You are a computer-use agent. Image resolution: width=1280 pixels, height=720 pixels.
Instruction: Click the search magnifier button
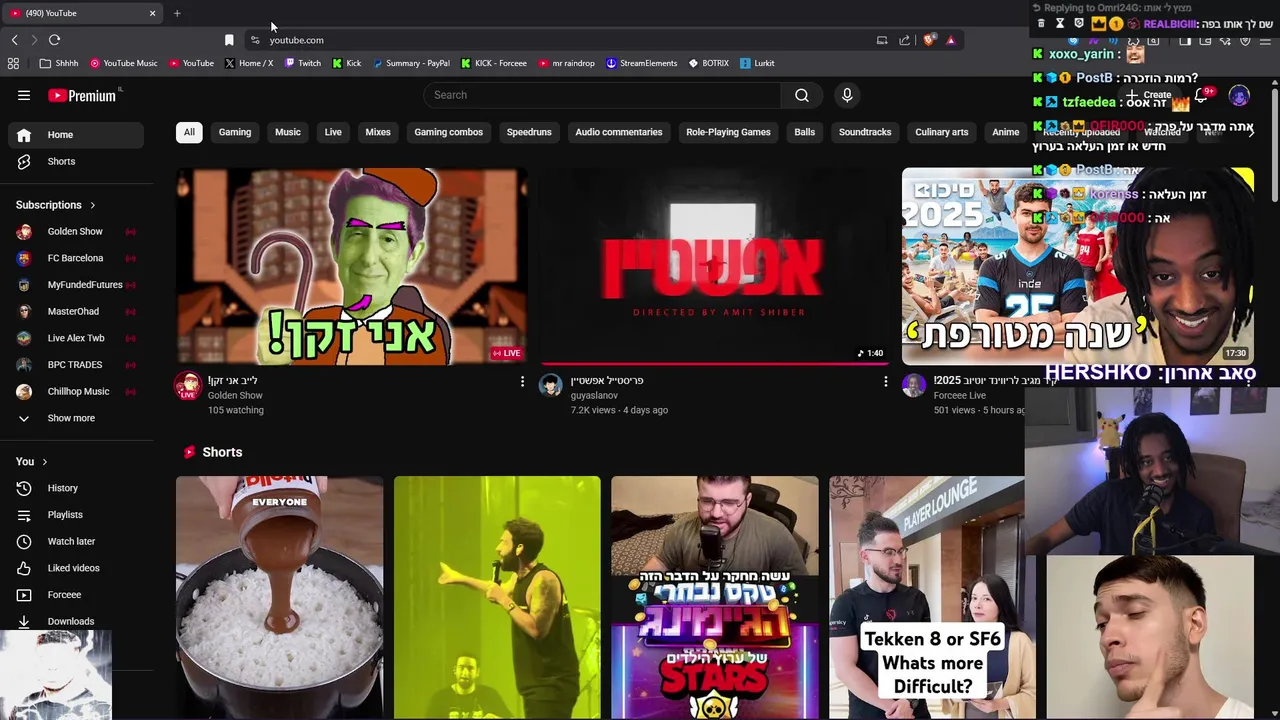tap(802, 95)
